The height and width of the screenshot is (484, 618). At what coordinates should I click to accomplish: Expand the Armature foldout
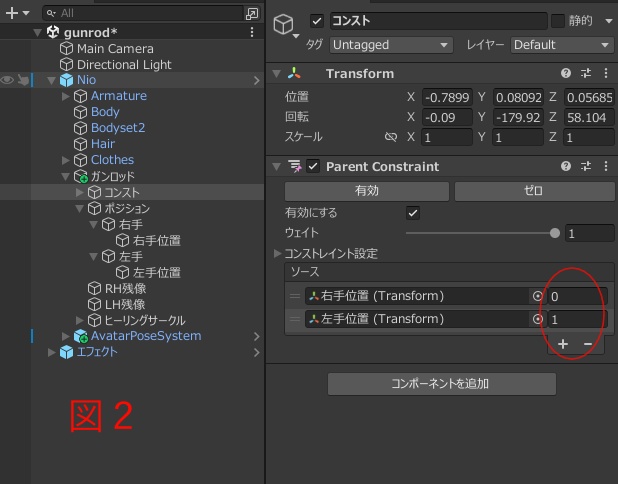[x=65, y=96]
